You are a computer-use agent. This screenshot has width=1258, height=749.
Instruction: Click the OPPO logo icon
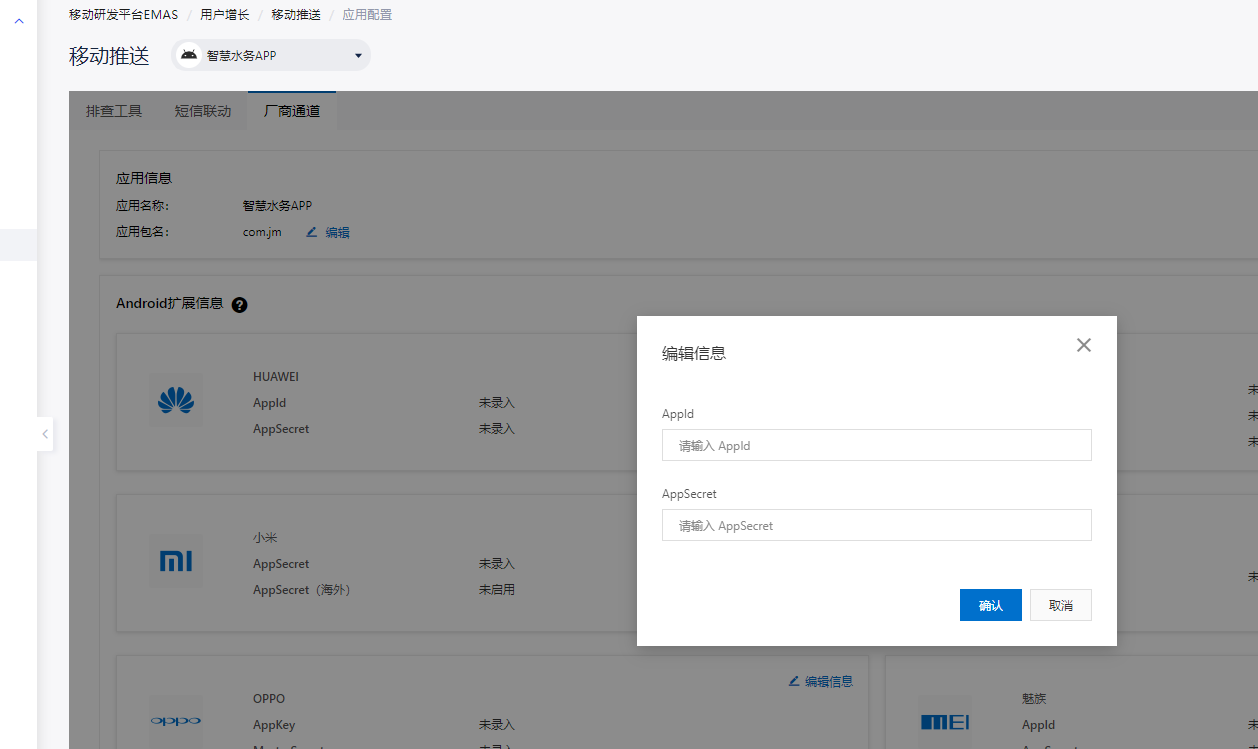coord(176,721)
